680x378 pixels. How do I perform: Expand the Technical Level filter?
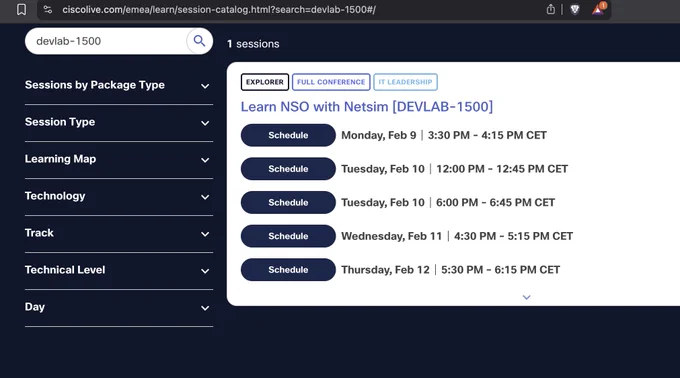119,270
